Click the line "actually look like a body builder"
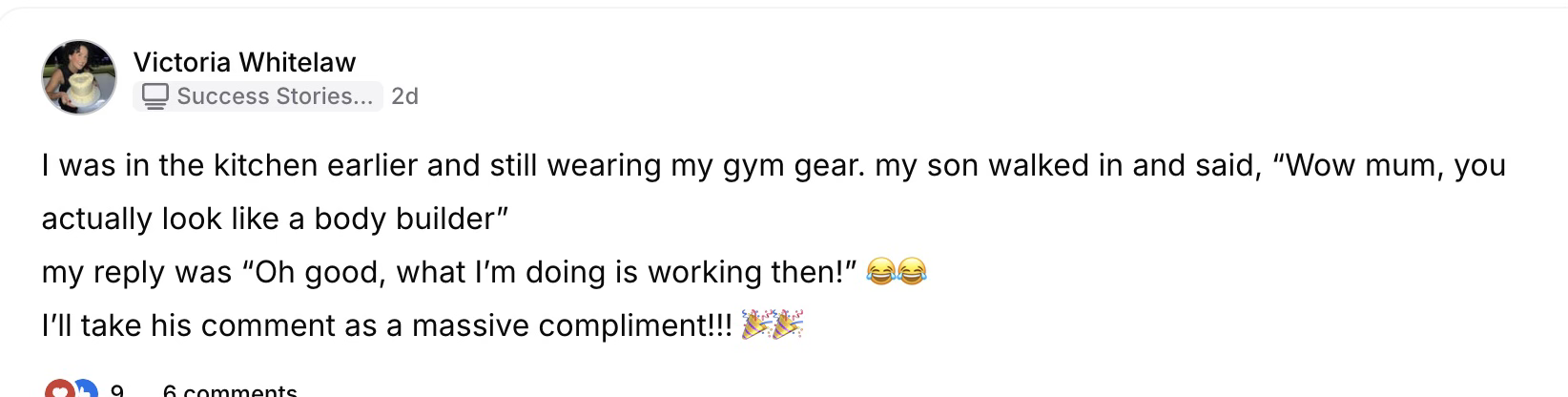Image resolution: width=1568 pixels, height=397 pixels. (x=275, y=219)
